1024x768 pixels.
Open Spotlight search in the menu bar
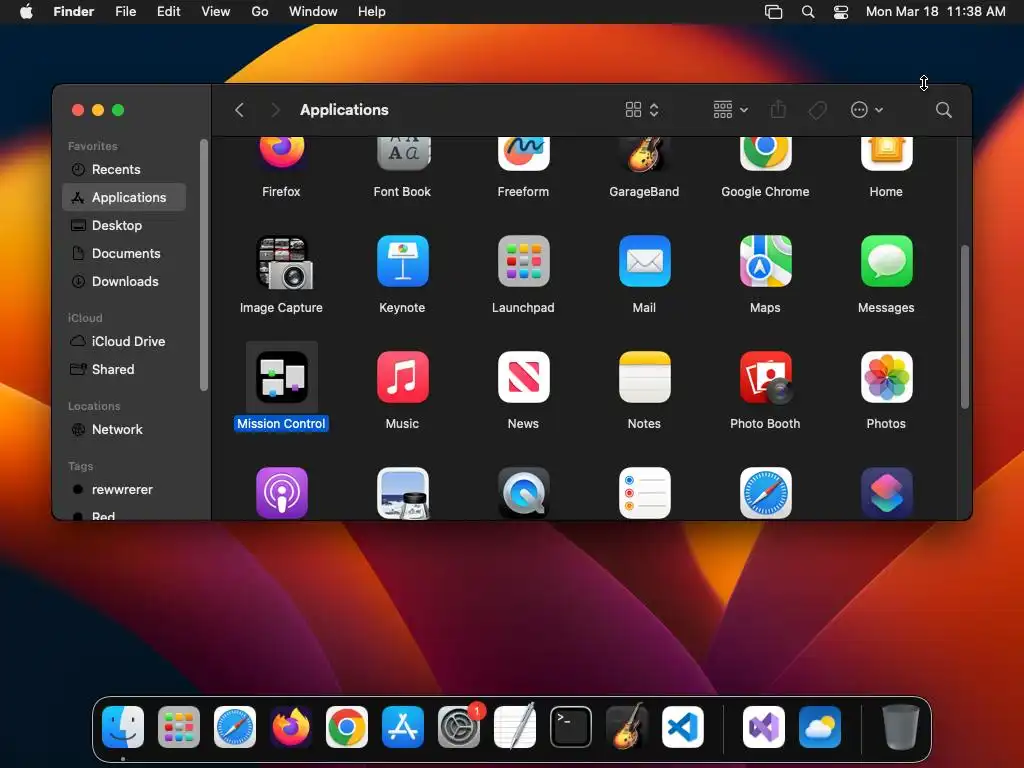pos(808,12)
